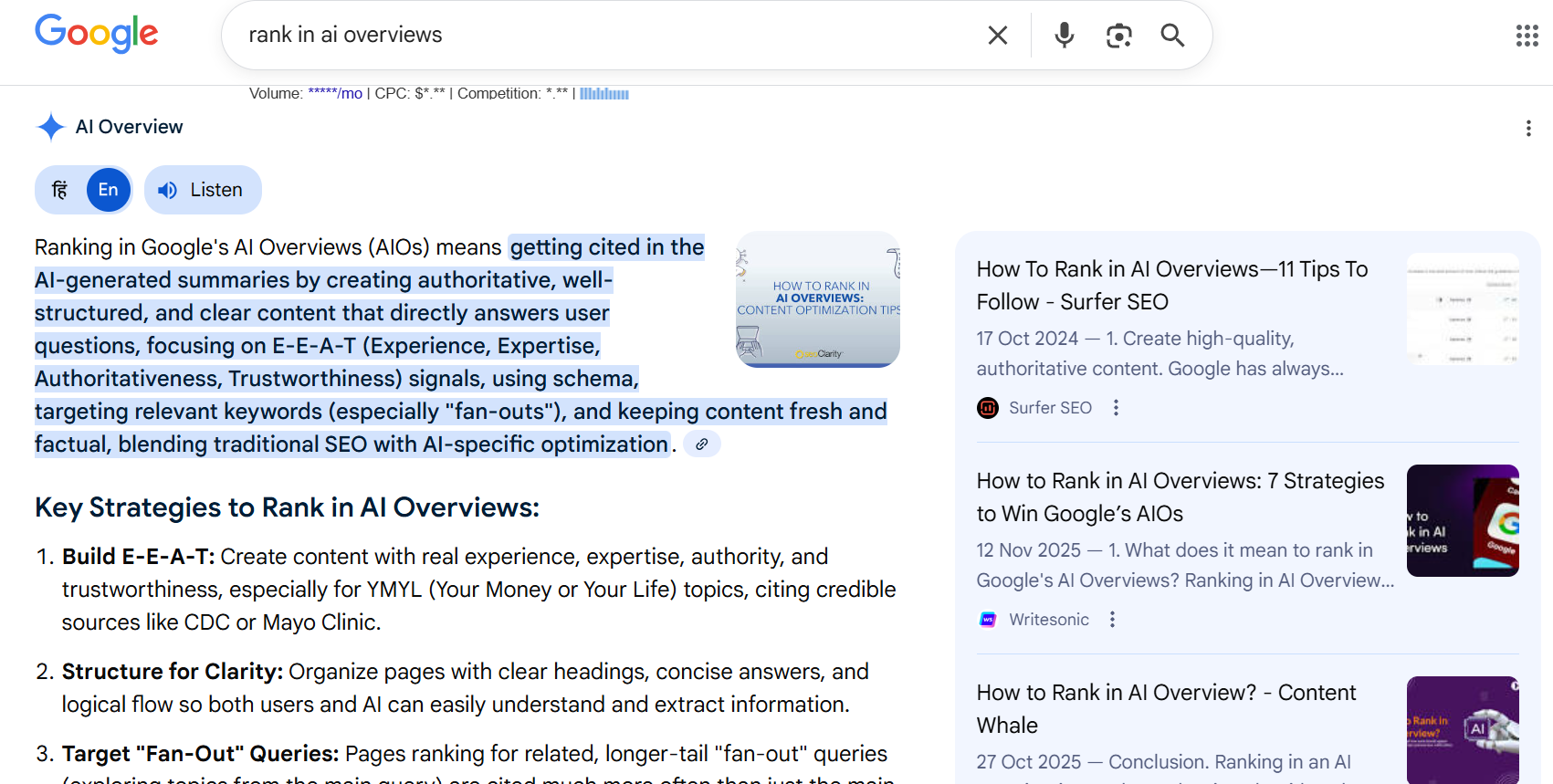Click the Key Strategies to Rank heading
Viewport: 1553px width, 784px height.
[x=287, y=507]
